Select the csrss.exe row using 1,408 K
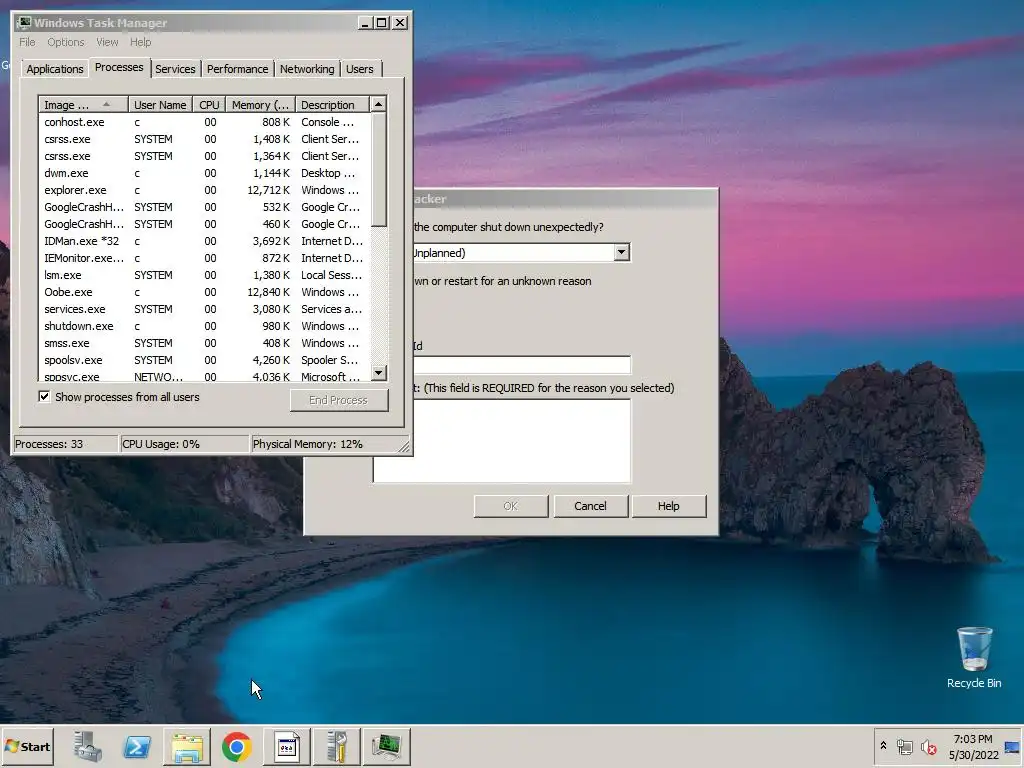Viewport: 1024px width, 768px height. pyautogui.click(x=204, y=139)
